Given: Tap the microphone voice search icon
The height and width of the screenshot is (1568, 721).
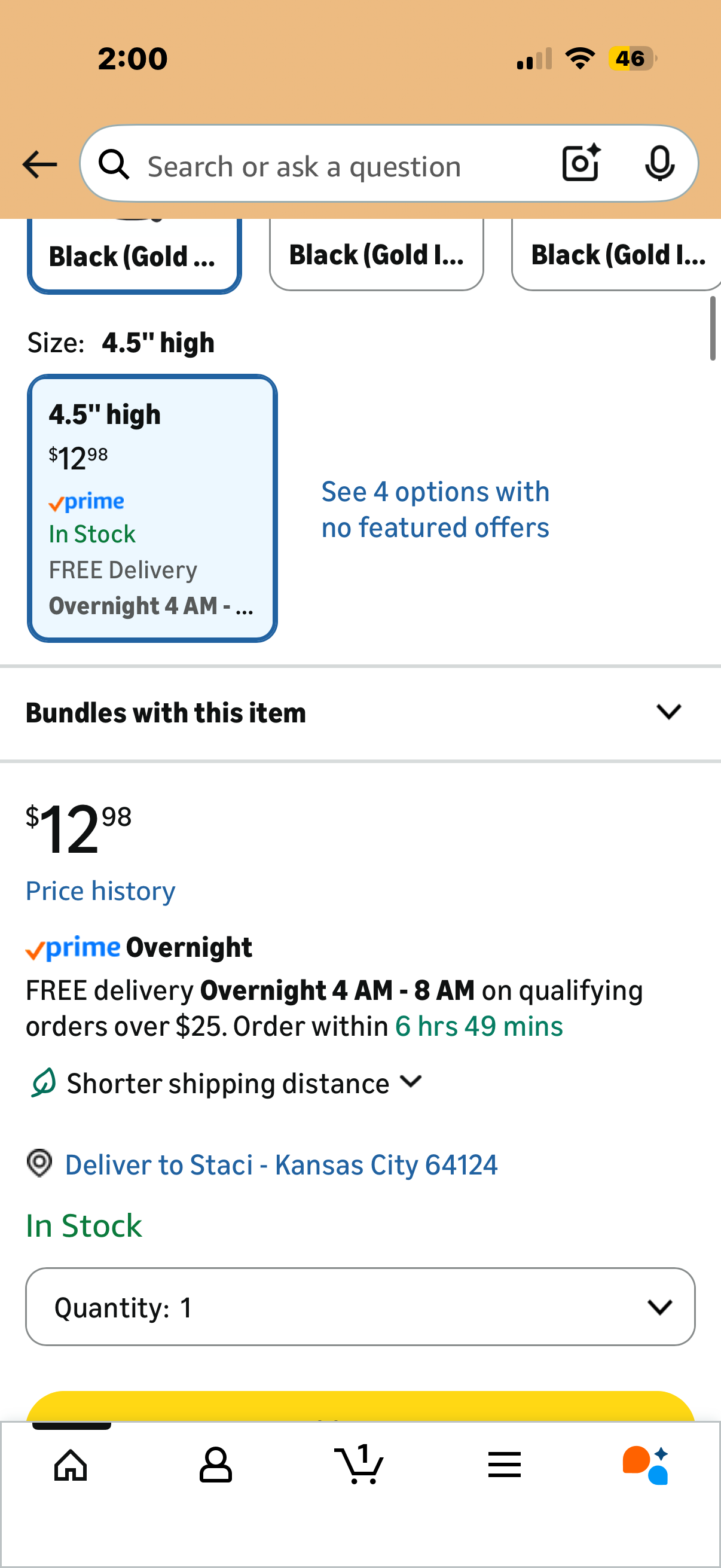Looking at the screenshot, I should (x=659, y=164).
